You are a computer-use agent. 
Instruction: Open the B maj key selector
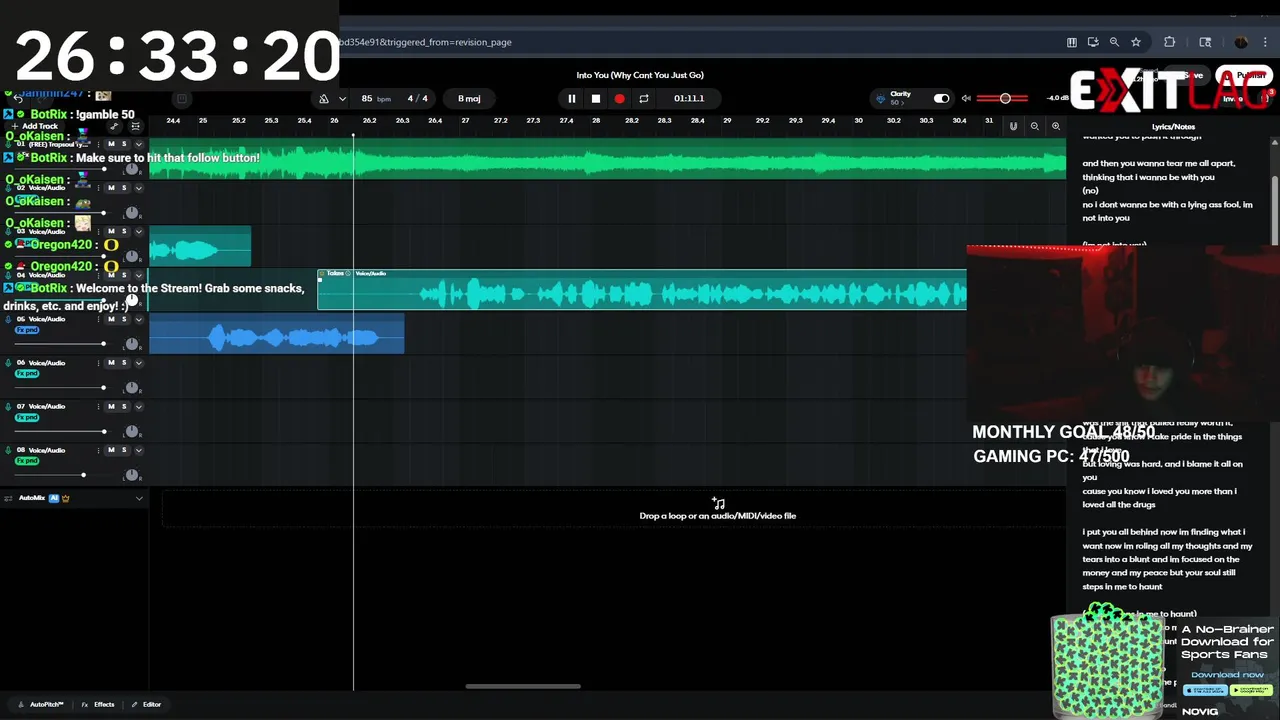(469, 99)
